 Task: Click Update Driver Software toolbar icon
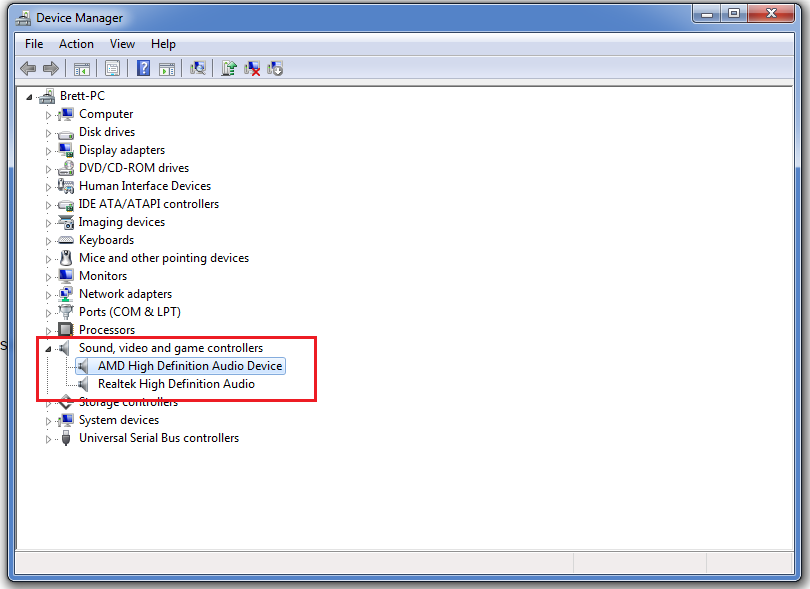click(228, 68)
